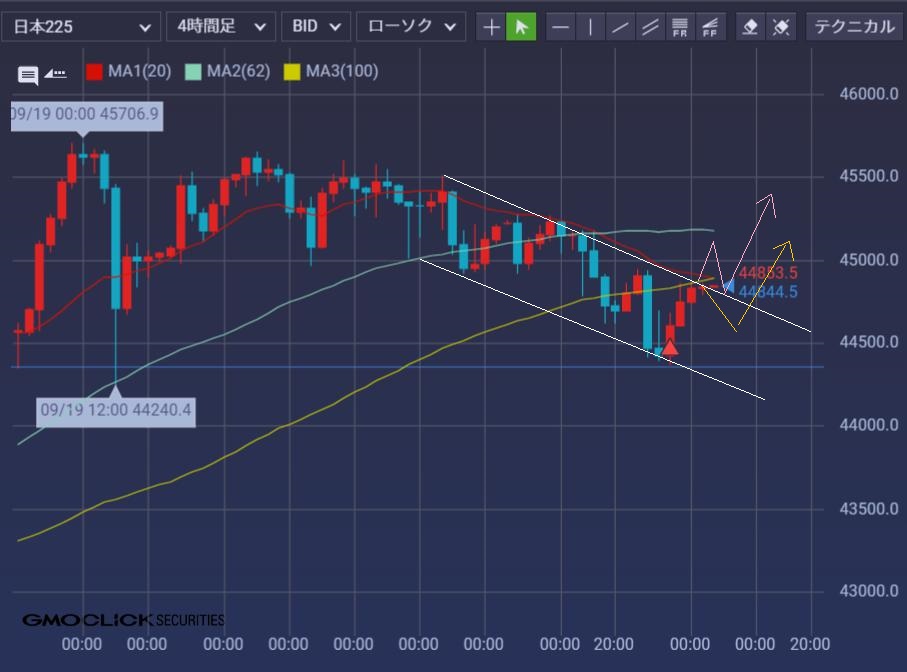The image size is (907, 672).
Task: Click the 09/19 12:00 44240.4 low marker
Action: (115, 409)
